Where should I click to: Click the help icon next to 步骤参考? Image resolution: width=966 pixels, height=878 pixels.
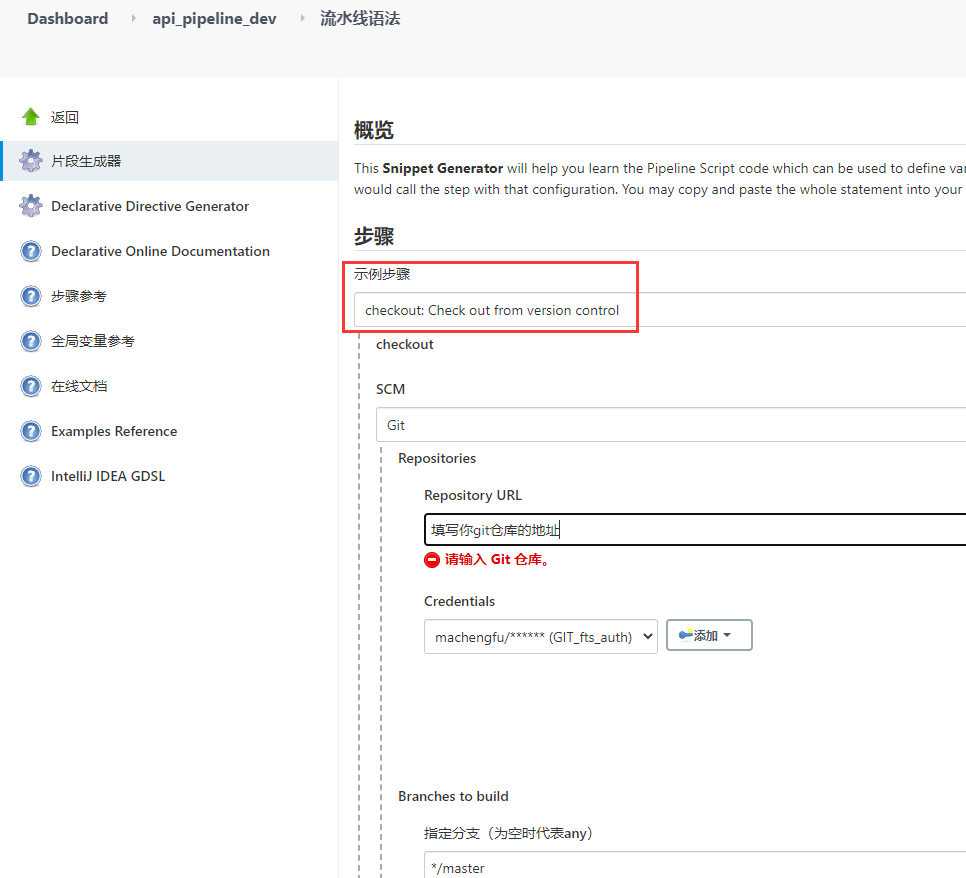(31, 296)
